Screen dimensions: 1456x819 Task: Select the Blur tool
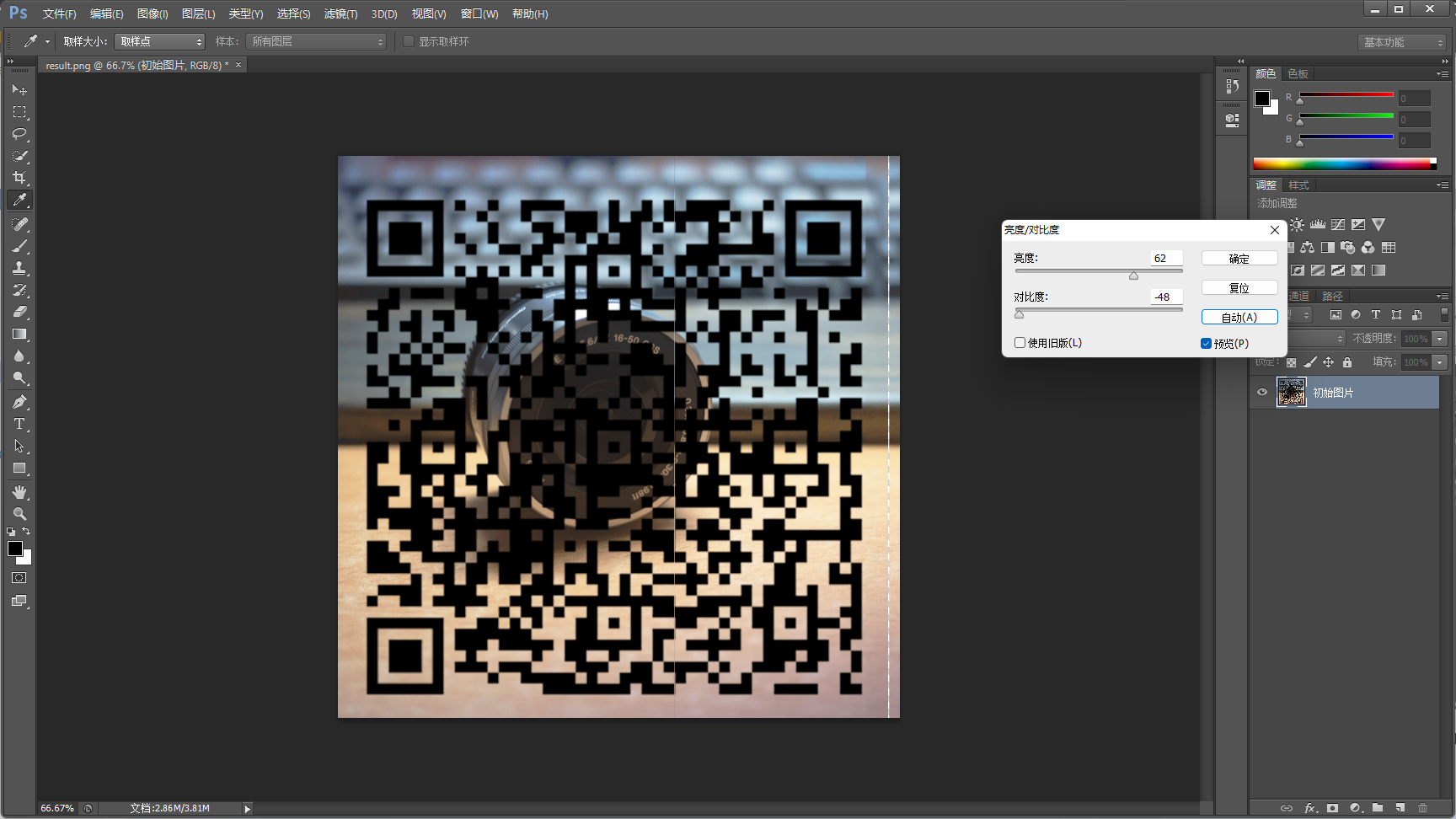(x=19, y=356)
